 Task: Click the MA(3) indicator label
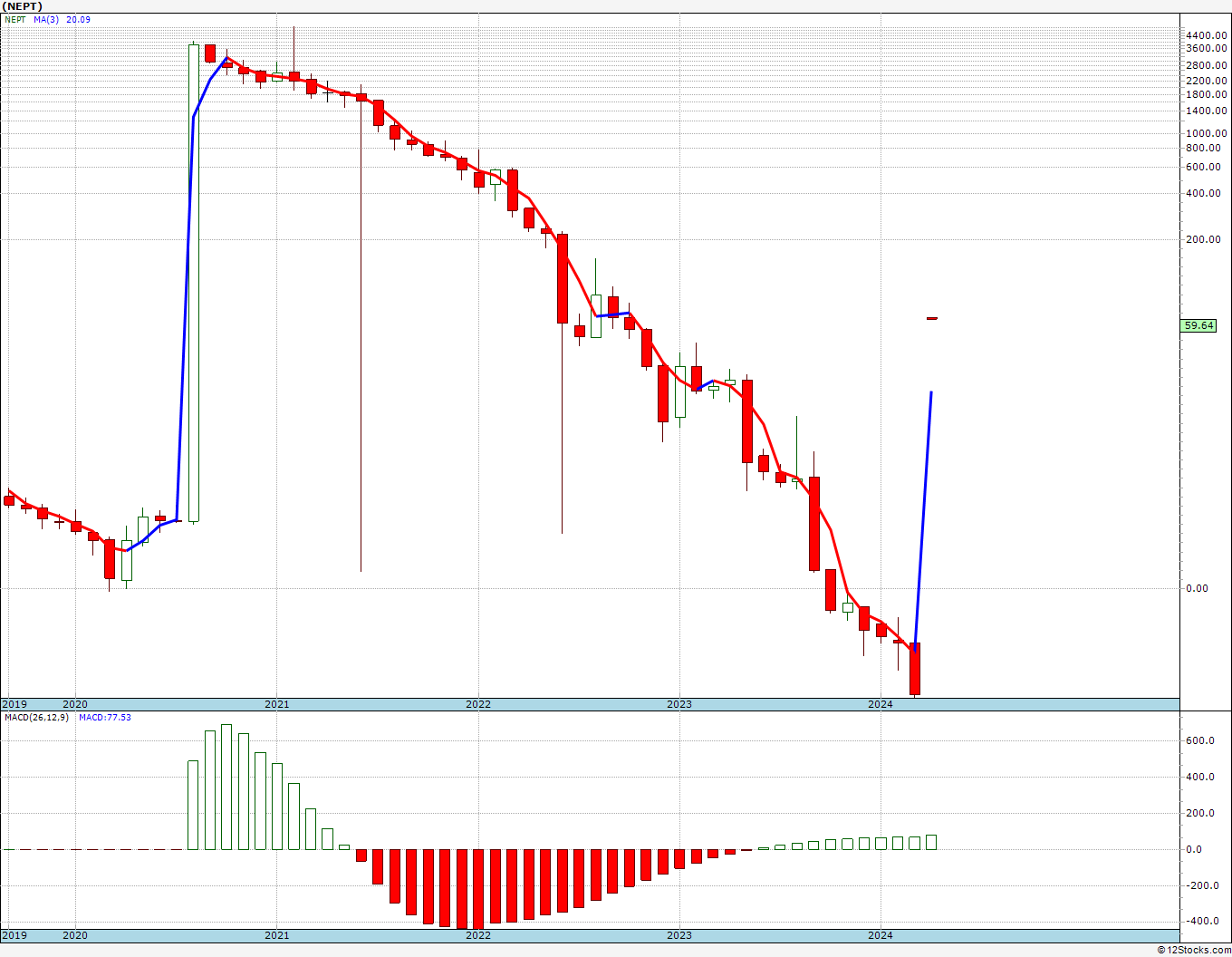click(x=48, y=20)
